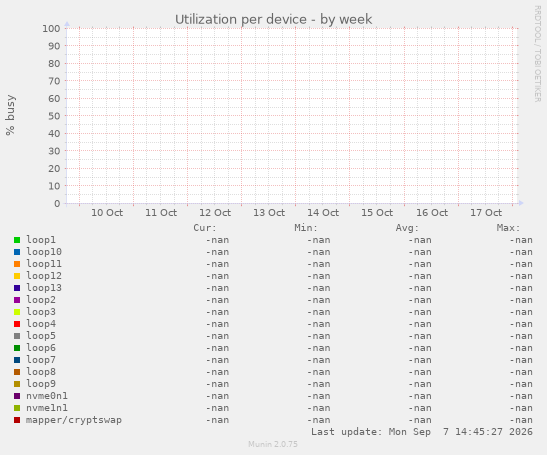This screenshot has width=547, height=455.
Task: Click the loop10 blue legend swatch
Action: click(x=17, y=252)
